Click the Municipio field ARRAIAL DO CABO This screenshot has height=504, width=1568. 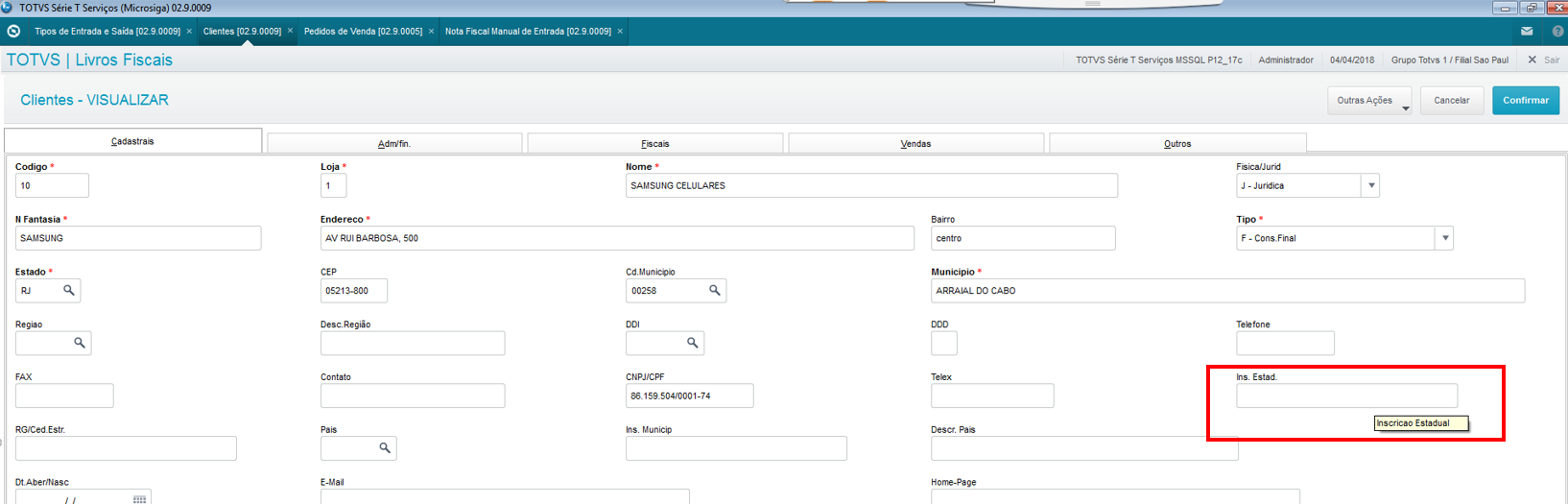[x=1227, y=290]
